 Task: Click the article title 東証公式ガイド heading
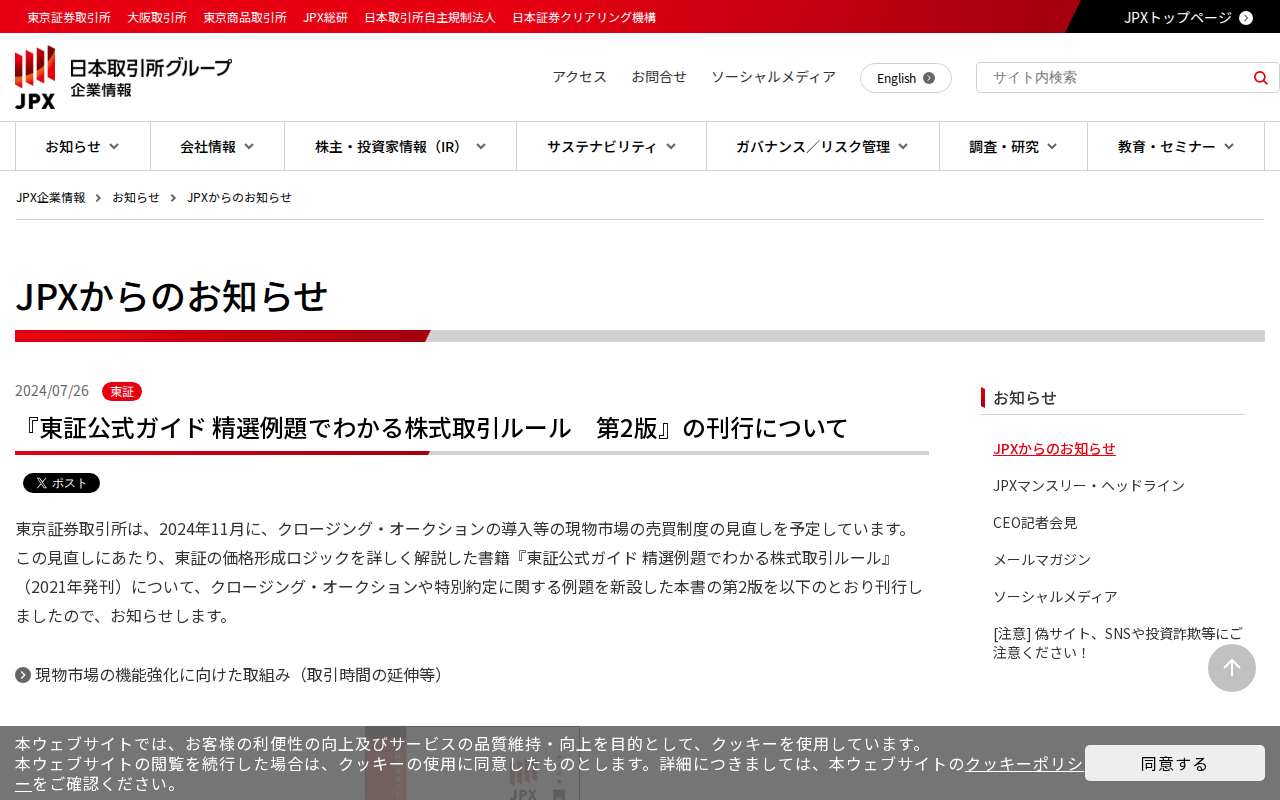pyautogui.click(x=432, y=428)
